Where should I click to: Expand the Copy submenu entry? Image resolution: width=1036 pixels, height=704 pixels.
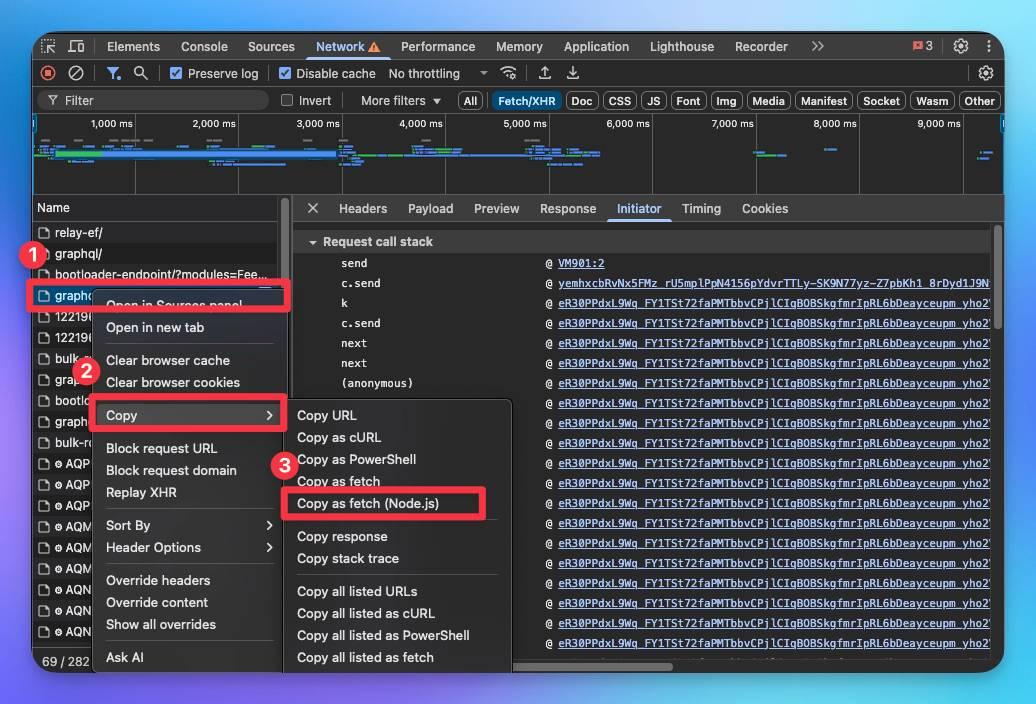point(188,415)
